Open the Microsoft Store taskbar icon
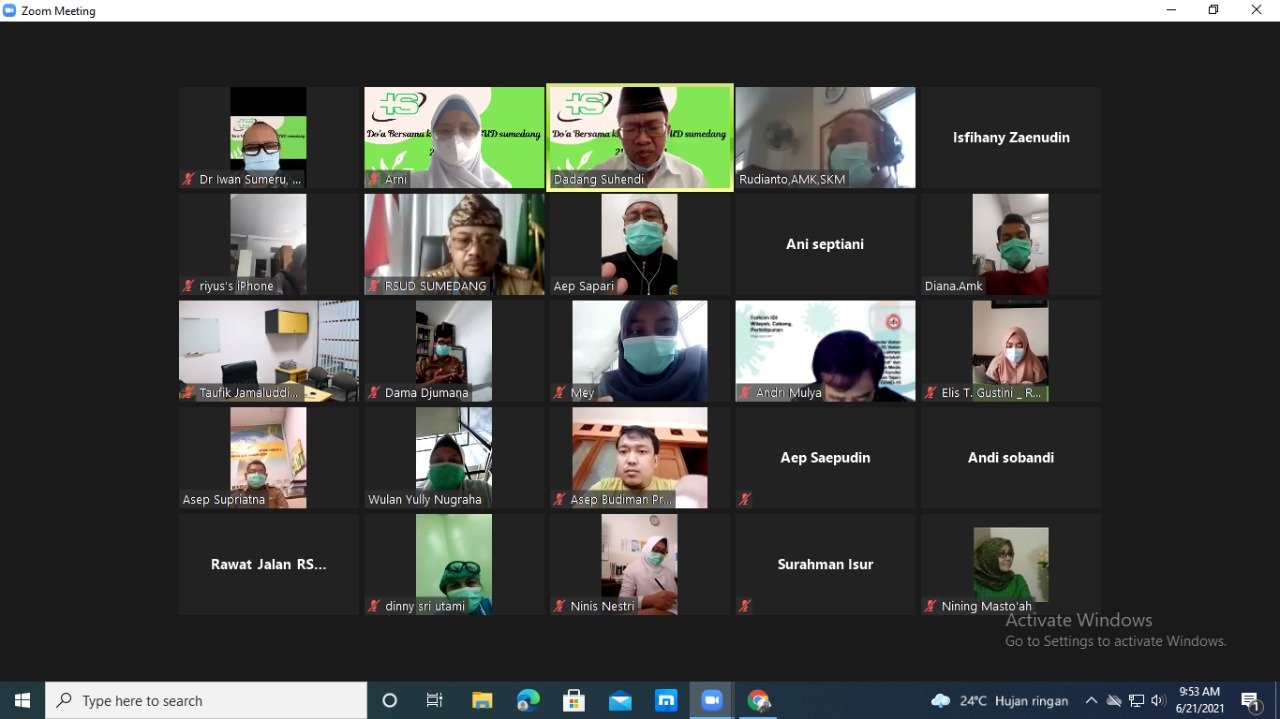1280x719 pixels. point(574,701)
